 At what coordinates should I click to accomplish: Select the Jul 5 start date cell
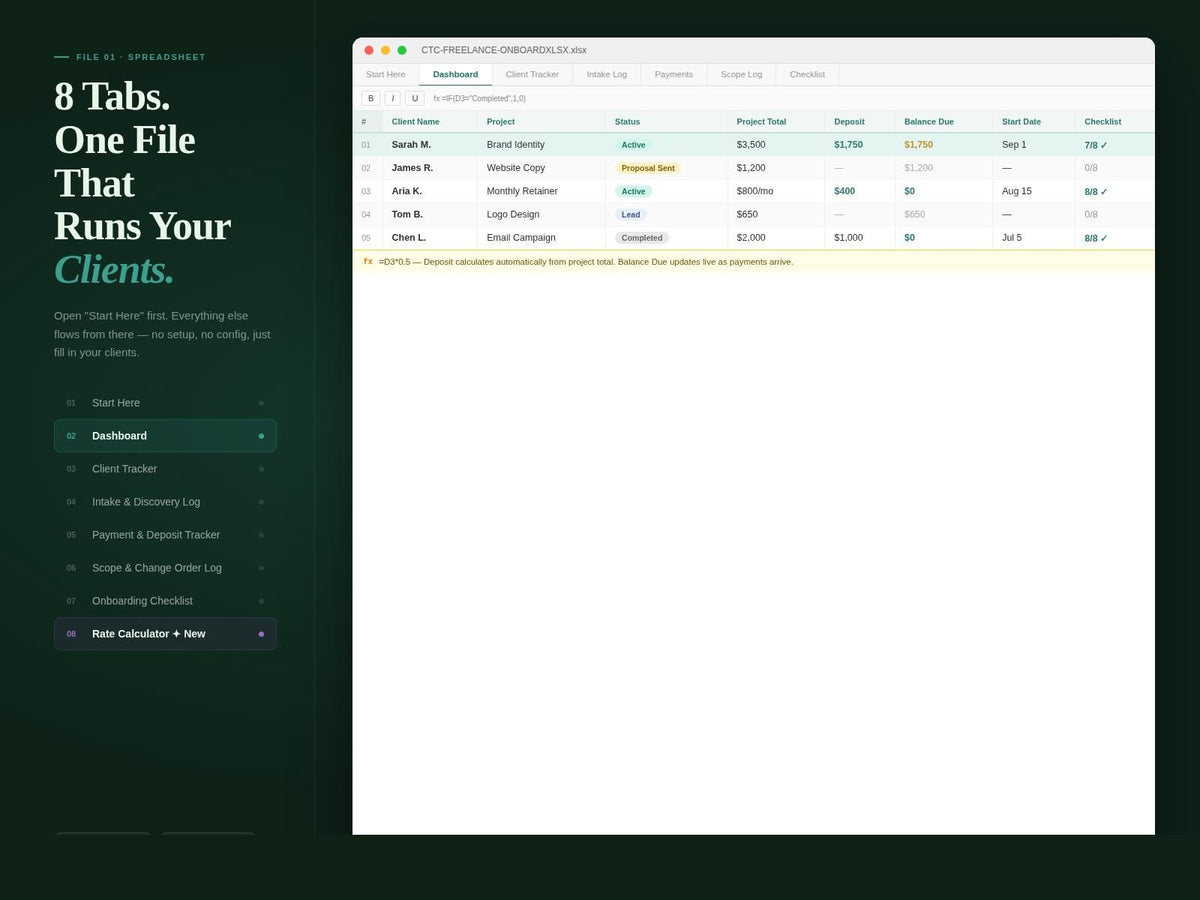point(1034,238)
